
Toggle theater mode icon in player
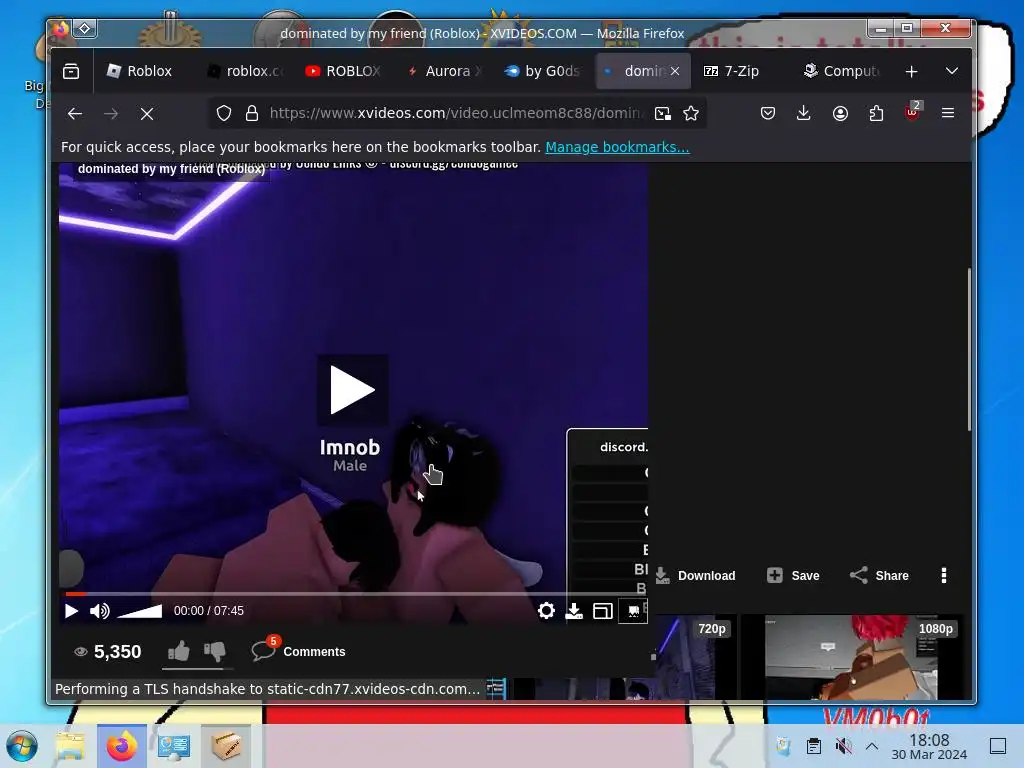[x=602, y=611]
